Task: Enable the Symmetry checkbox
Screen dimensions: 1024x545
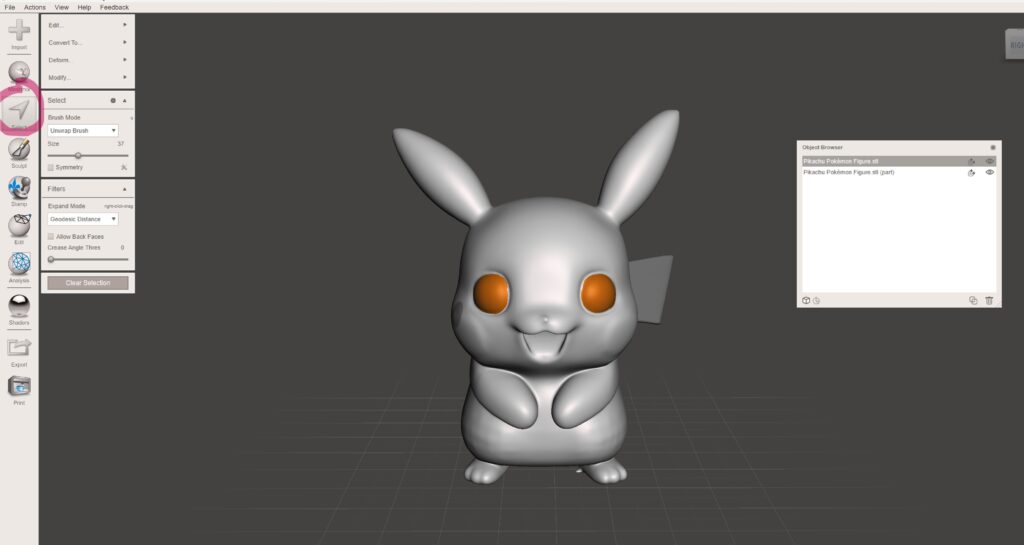Action: (51, 167)
